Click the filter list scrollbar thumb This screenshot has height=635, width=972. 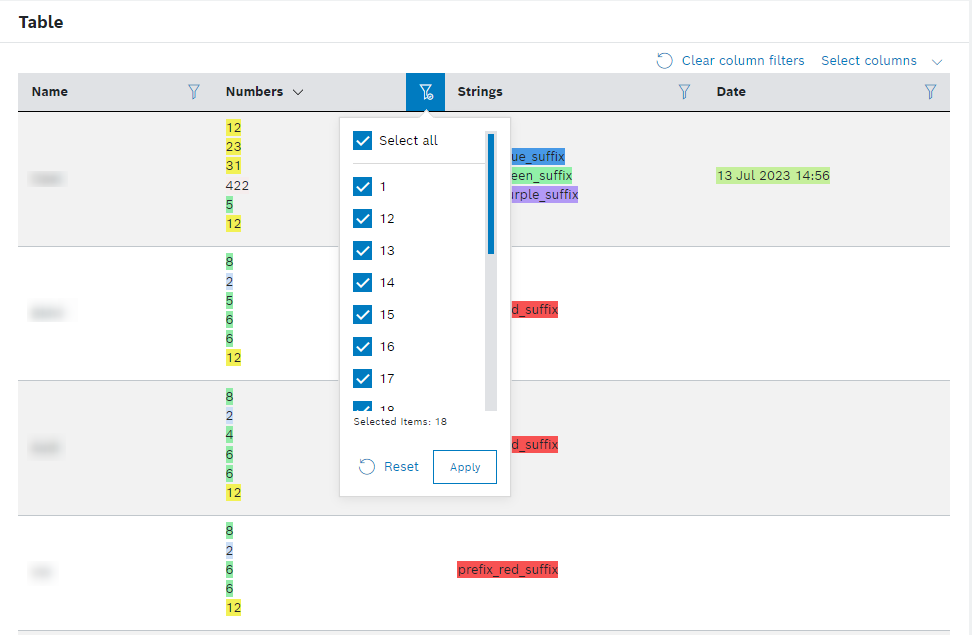coord(491,193)
